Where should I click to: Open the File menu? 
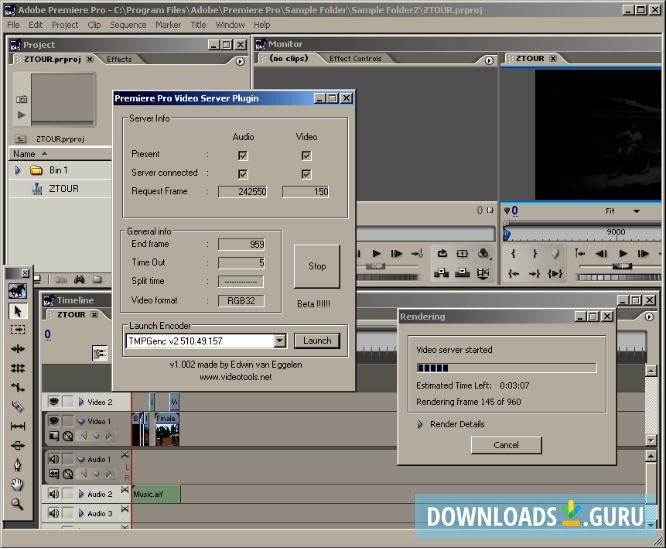[13, 25]
